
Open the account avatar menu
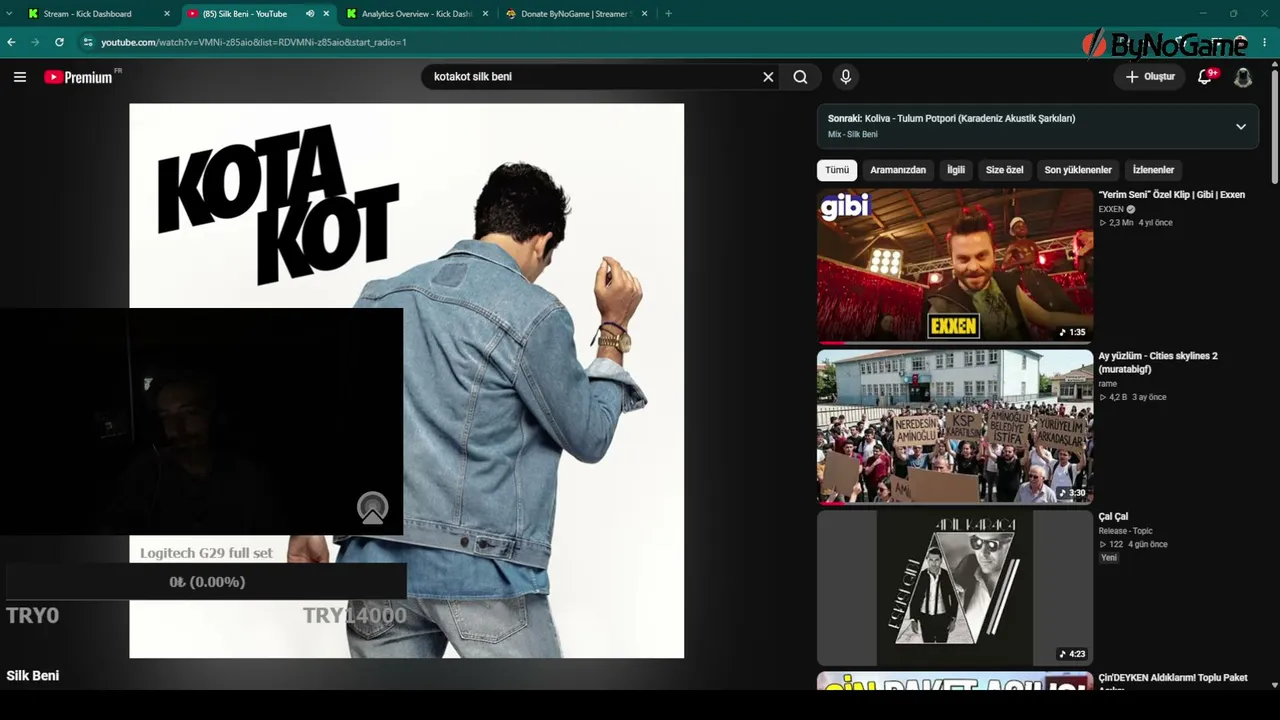pyautogui.click(x=1243, y=77)
